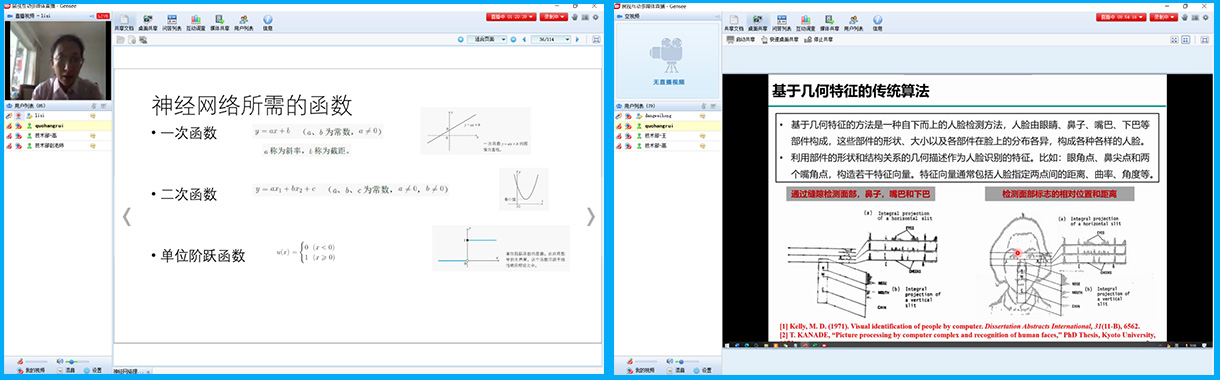Click 媒体共享 icon in the left window
Screen dimensions: 1220x380
click(220, 22)
